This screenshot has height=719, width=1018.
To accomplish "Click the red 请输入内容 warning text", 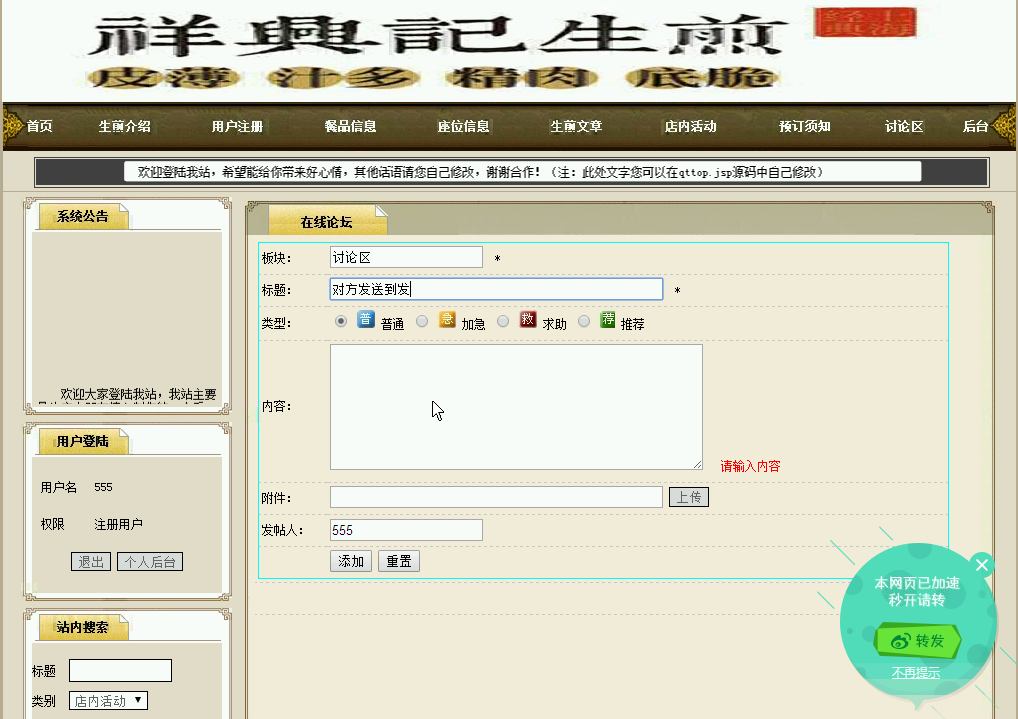I will 751,466.
